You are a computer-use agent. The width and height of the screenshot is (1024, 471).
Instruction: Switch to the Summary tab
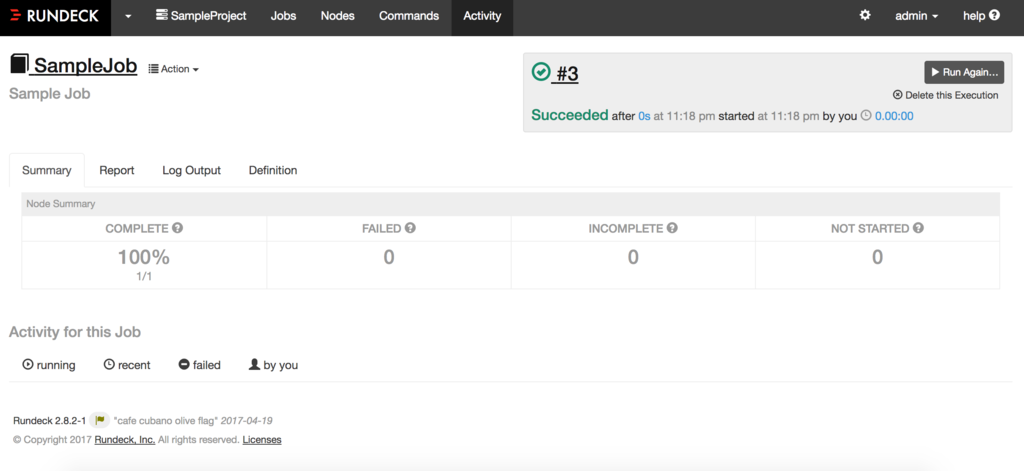pyautogui.click(x=46, y=171)
